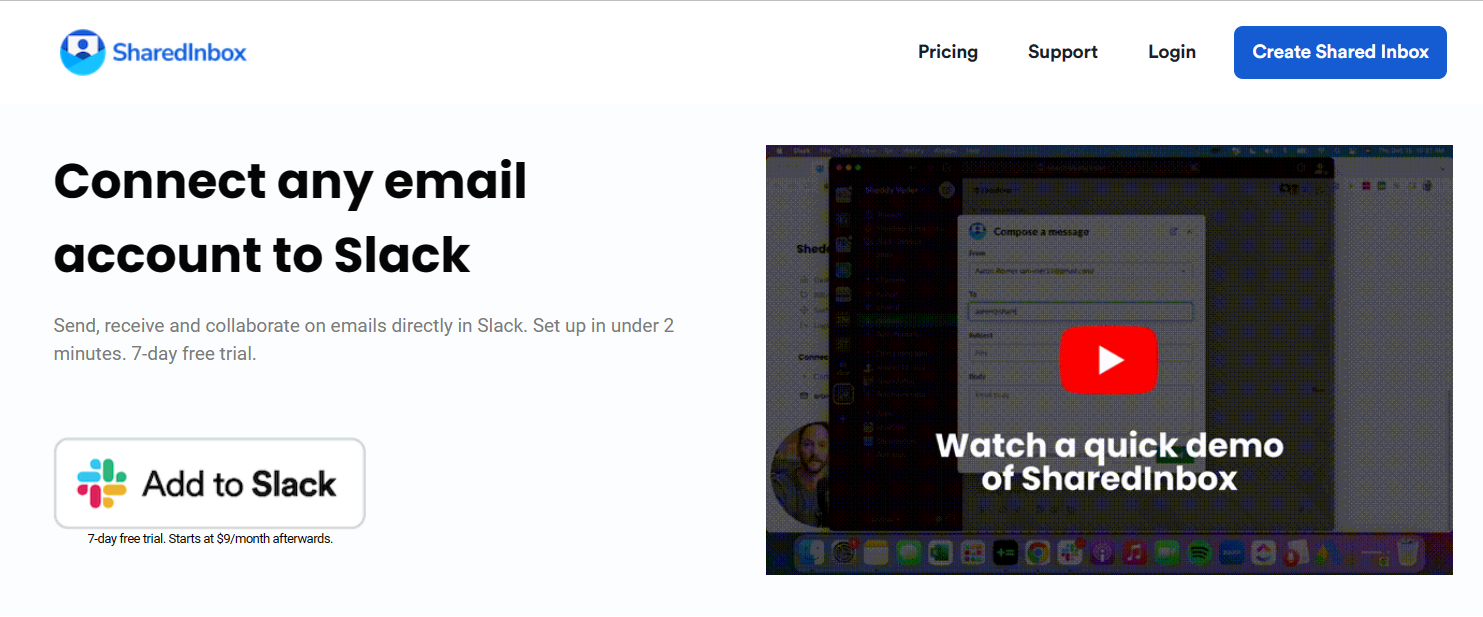Click the Spotify icon in the video dock
Screen dimensions: 1483x617
1200,552
